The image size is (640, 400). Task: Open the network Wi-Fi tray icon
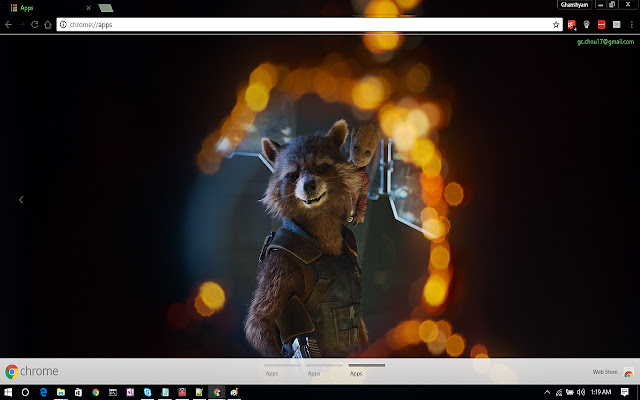click(559, 392)
